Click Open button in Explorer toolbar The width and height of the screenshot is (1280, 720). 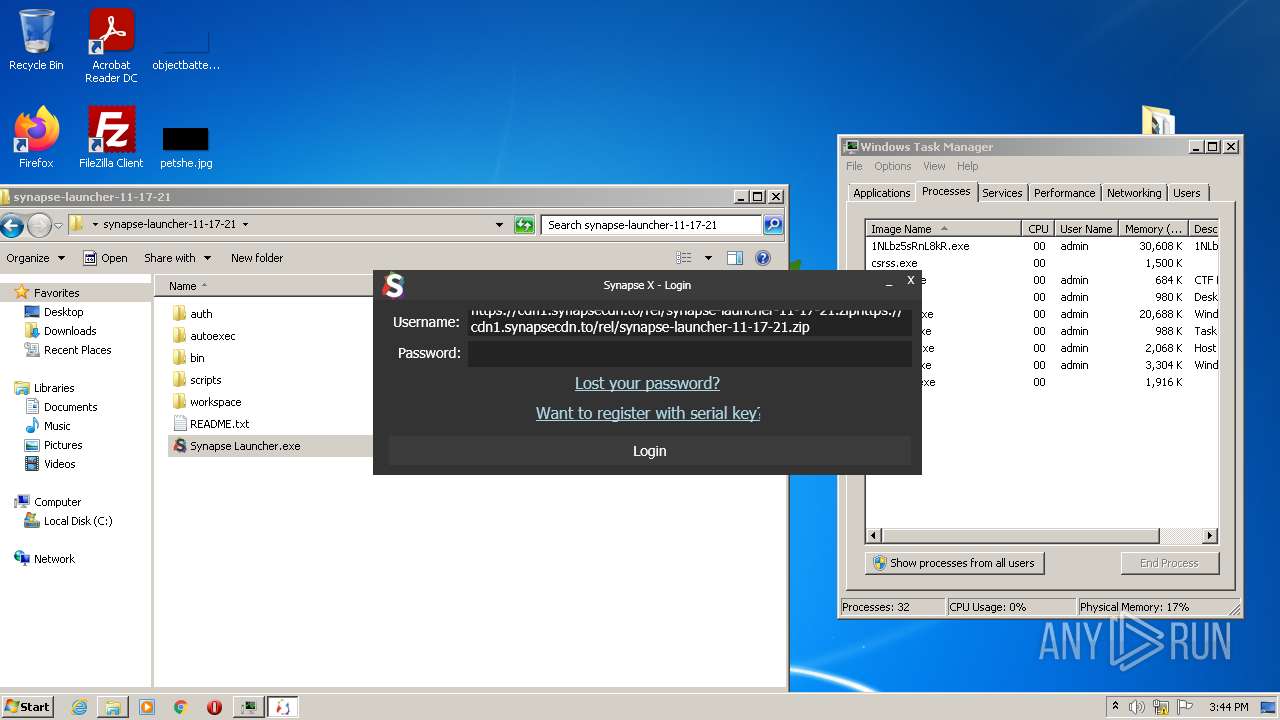point(105,258)
